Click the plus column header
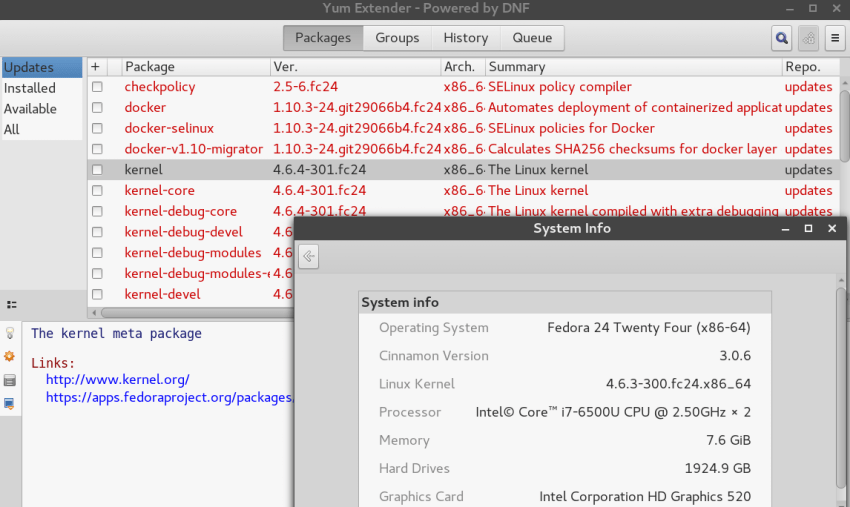Image resolution: width=850 pixels, height=507 pixels. (95, 67)
